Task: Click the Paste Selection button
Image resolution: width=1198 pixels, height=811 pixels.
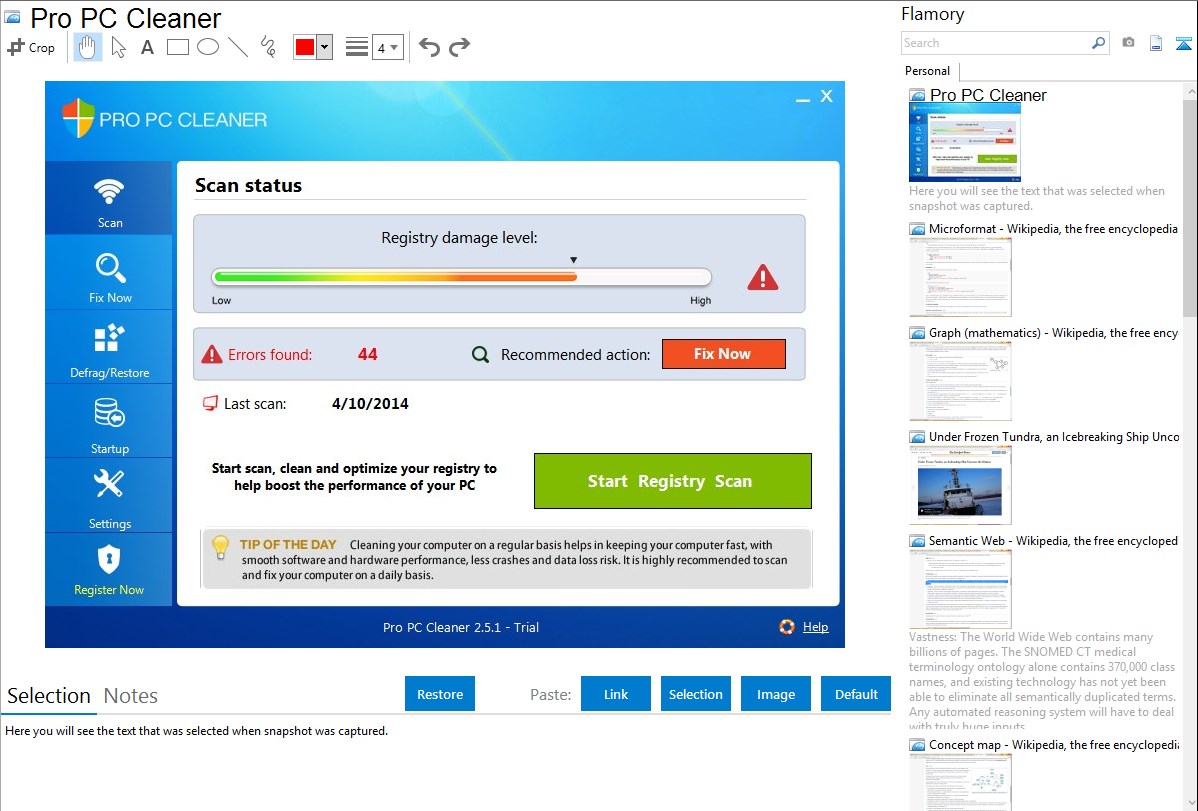Action: [696, 694]
